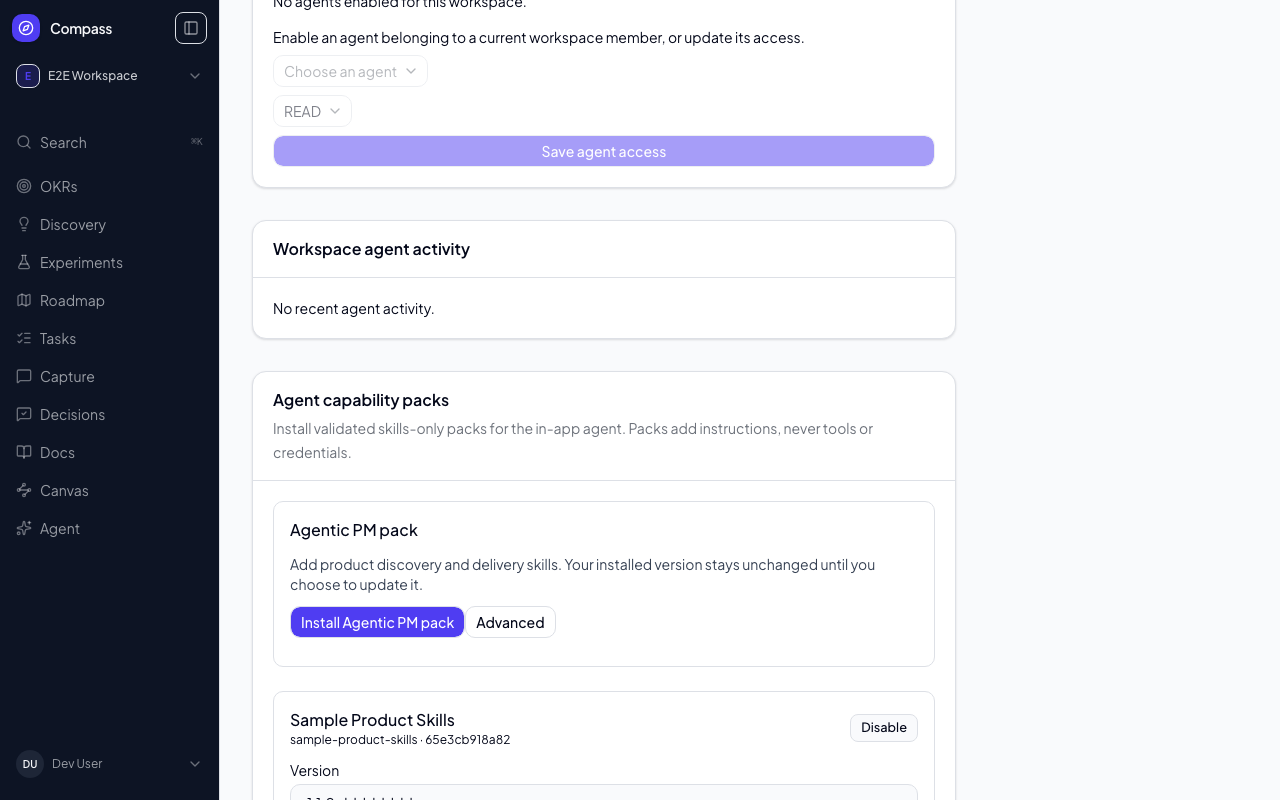Open the Capture chat bubble icon
Image resolution: width=1280 pixels, height=800 pixels.
[24, 376]
